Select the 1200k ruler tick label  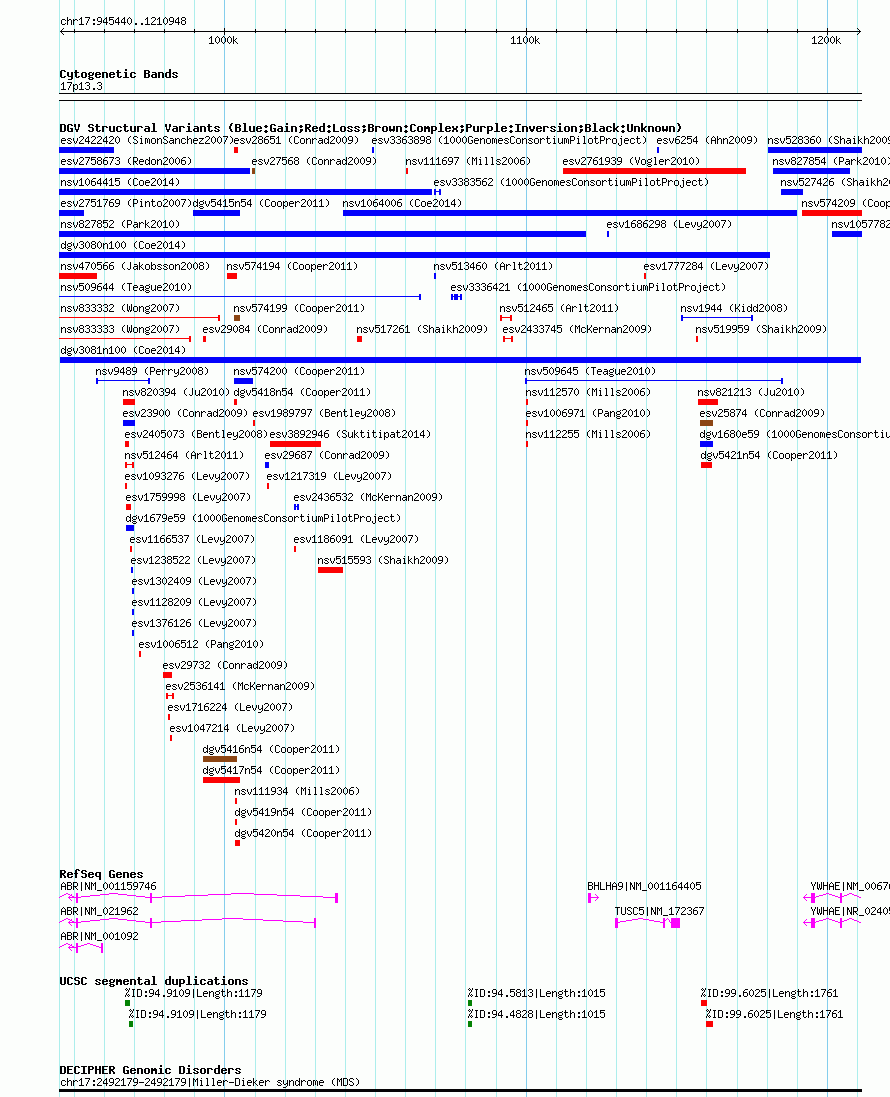826,40
